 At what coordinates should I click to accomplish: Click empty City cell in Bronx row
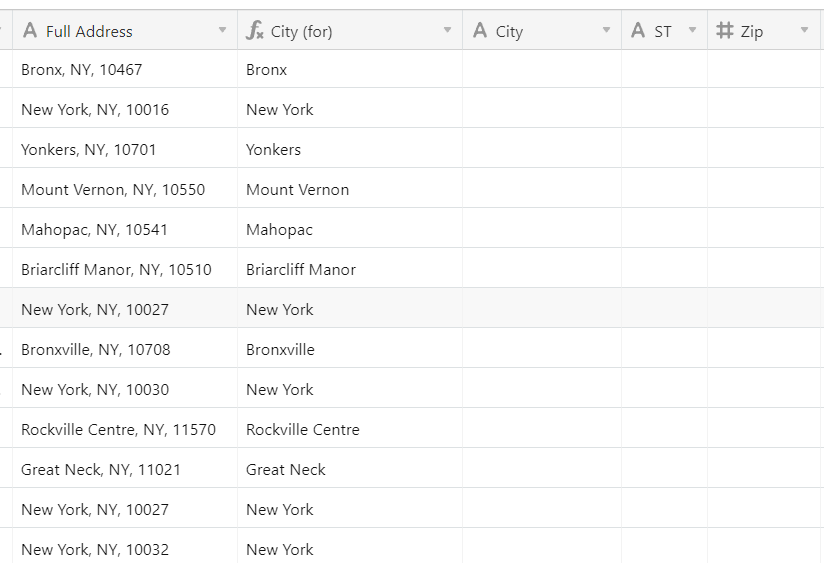click(542, 69)
